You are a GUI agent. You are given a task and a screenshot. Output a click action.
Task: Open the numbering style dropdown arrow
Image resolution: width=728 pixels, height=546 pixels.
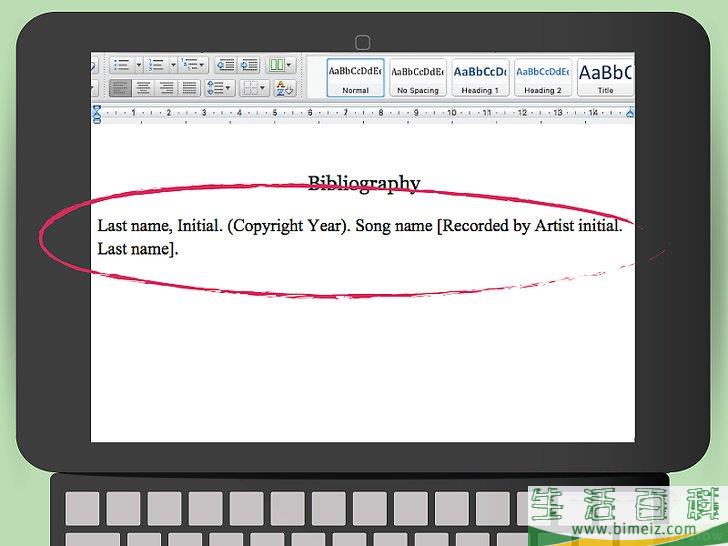[173, 65]
